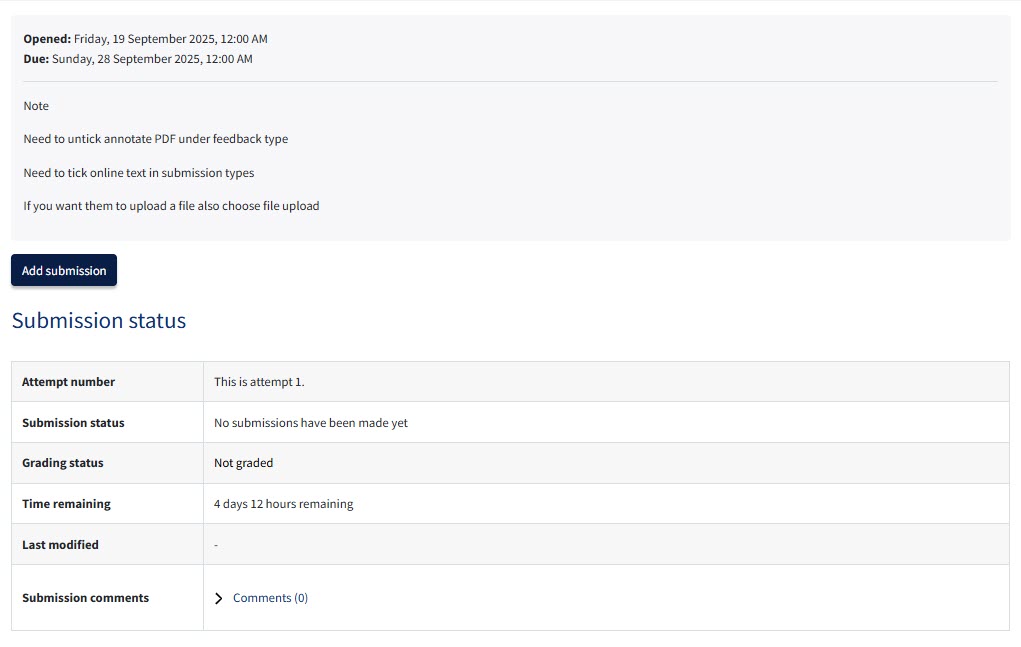Open the Comments (0) link
The height and width of the screenshot is (647, 1021).
click(270, 598)
